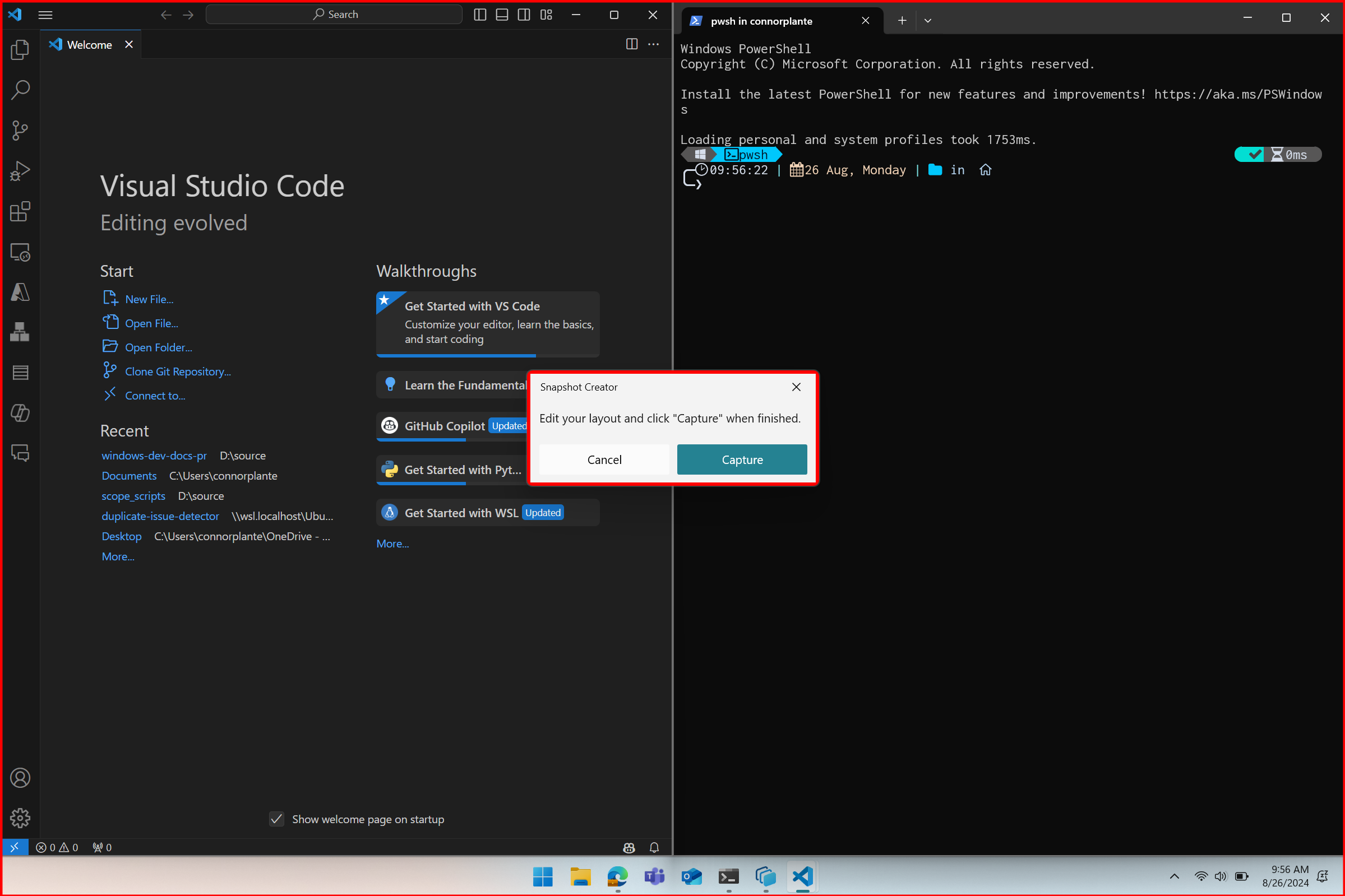Toggle Show welcome page on startup

[x=276, y=819]
